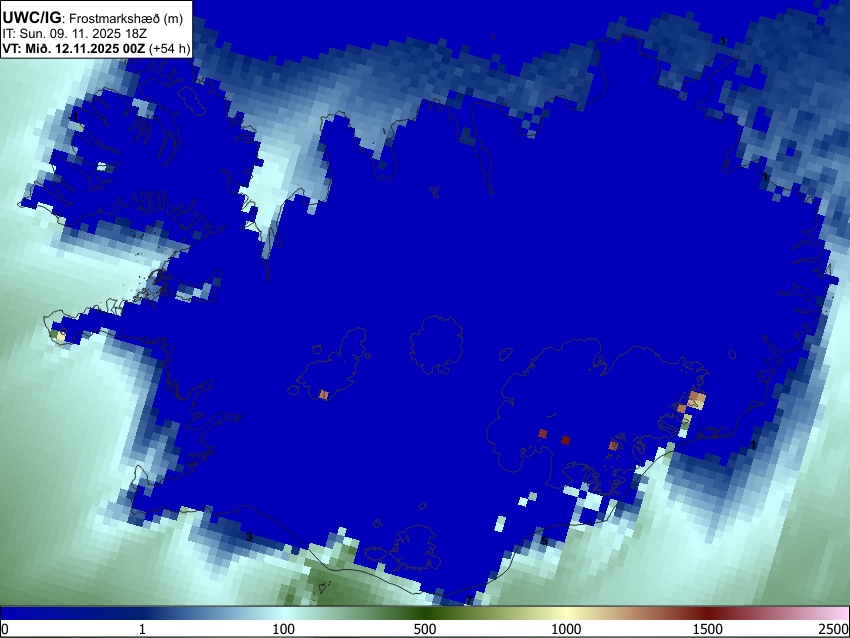This screenshot has width=850, height=638.
Task: Click the "UWC/IG: Frostmarkshæð (m)" title text
Action: (93, 18)
